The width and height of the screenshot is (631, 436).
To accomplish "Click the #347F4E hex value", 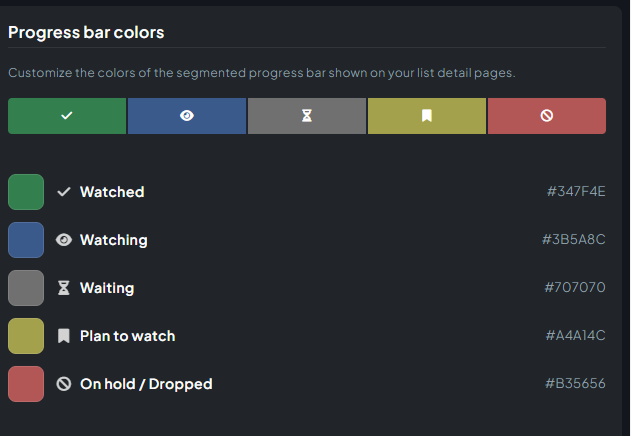I will [576, 192].
